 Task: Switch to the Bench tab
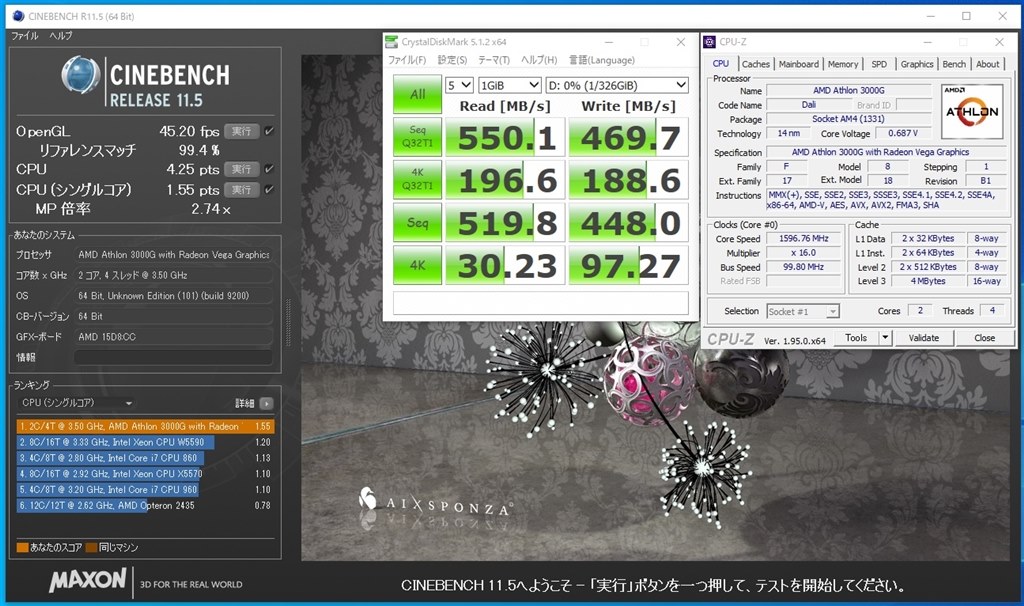click(x=954, y=64)
